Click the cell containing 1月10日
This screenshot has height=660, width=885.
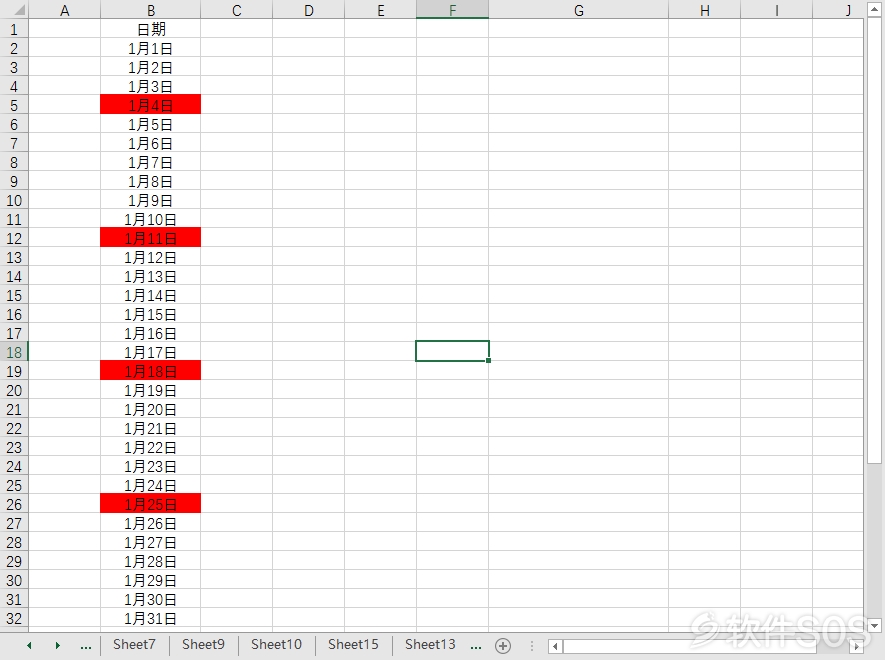coord(151,219)
